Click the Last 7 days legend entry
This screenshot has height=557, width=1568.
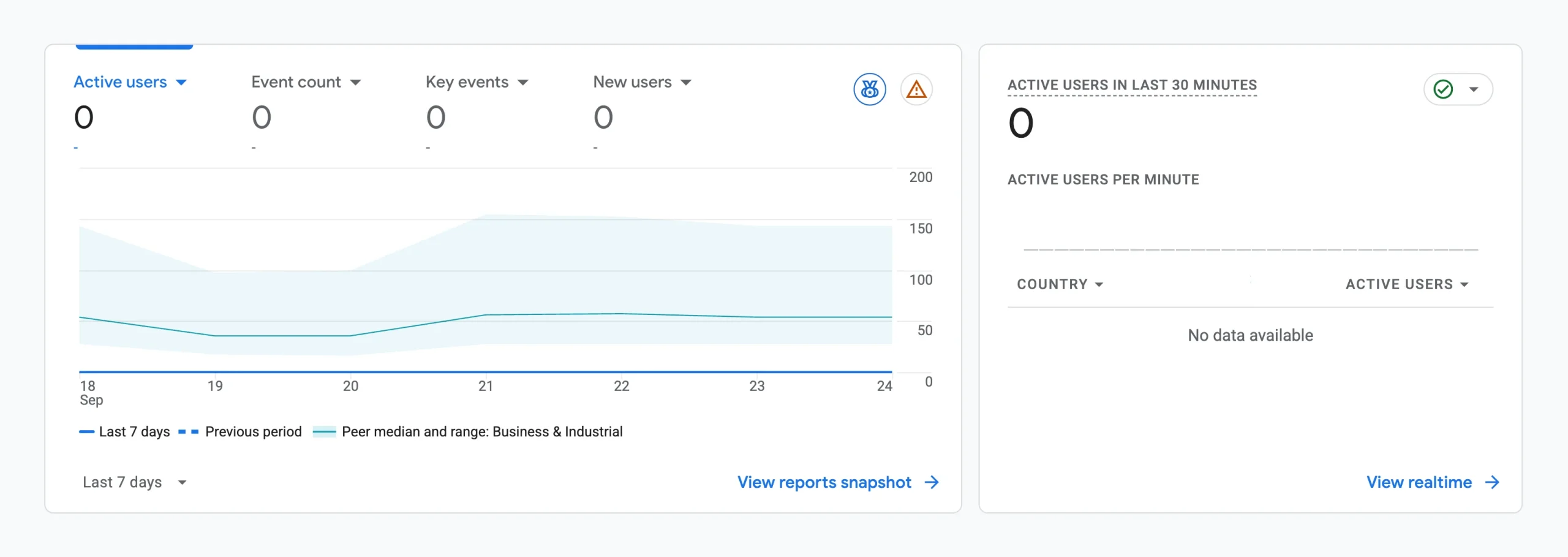coord(124,431)
